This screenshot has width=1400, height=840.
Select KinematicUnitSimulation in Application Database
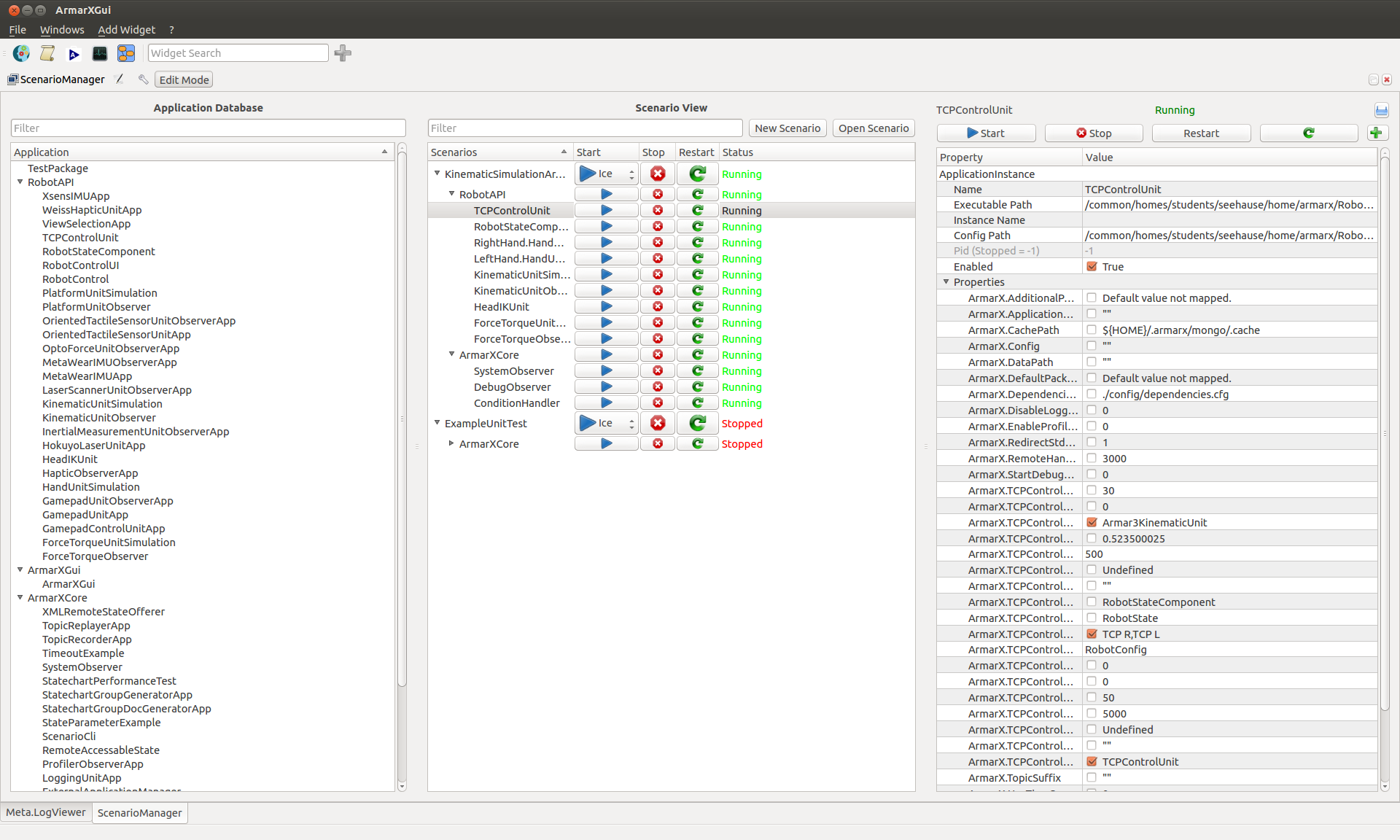(102, 404)
